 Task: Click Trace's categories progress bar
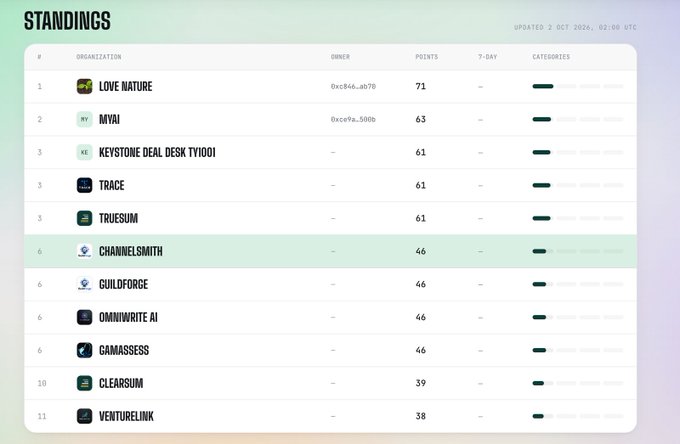[578, 185]
